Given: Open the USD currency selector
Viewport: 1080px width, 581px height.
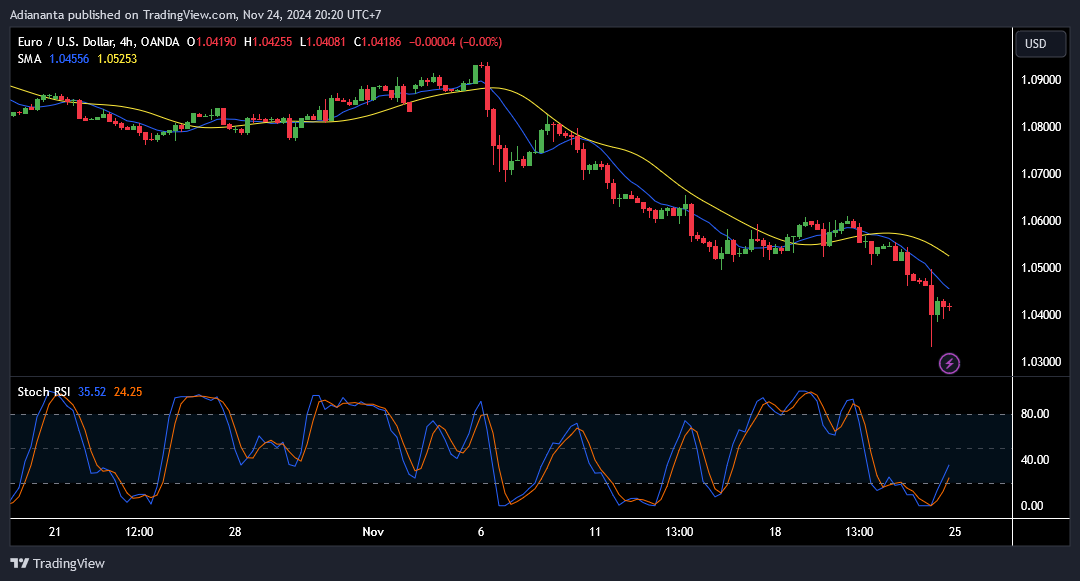Looking at the screenshot, I should click(1040, 43).
